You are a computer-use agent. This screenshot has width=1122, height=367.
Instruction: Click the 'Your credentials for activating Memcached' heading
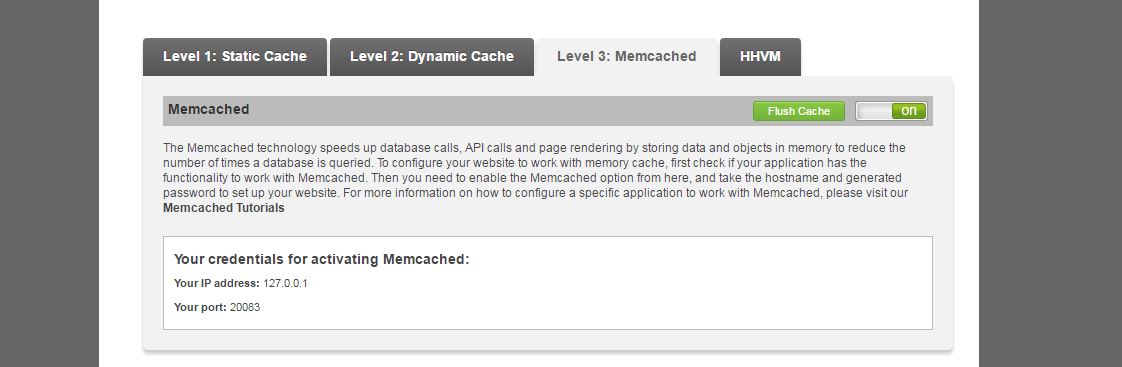click(x=321, y=260)
